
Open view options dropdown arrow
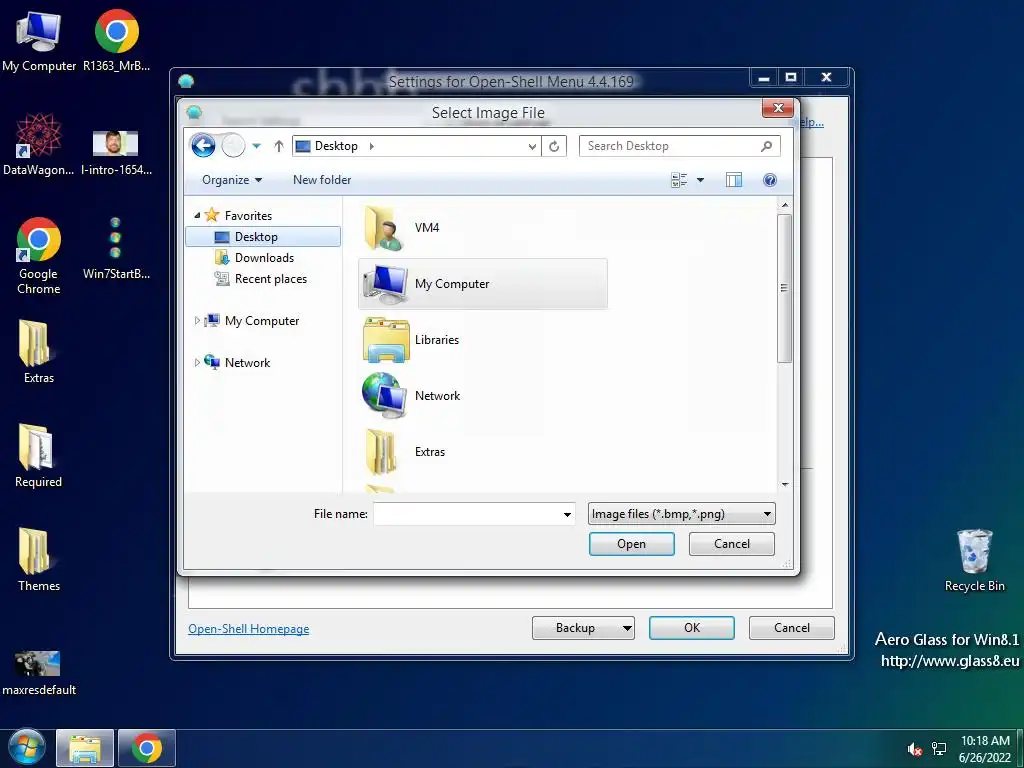coord(700,180)
